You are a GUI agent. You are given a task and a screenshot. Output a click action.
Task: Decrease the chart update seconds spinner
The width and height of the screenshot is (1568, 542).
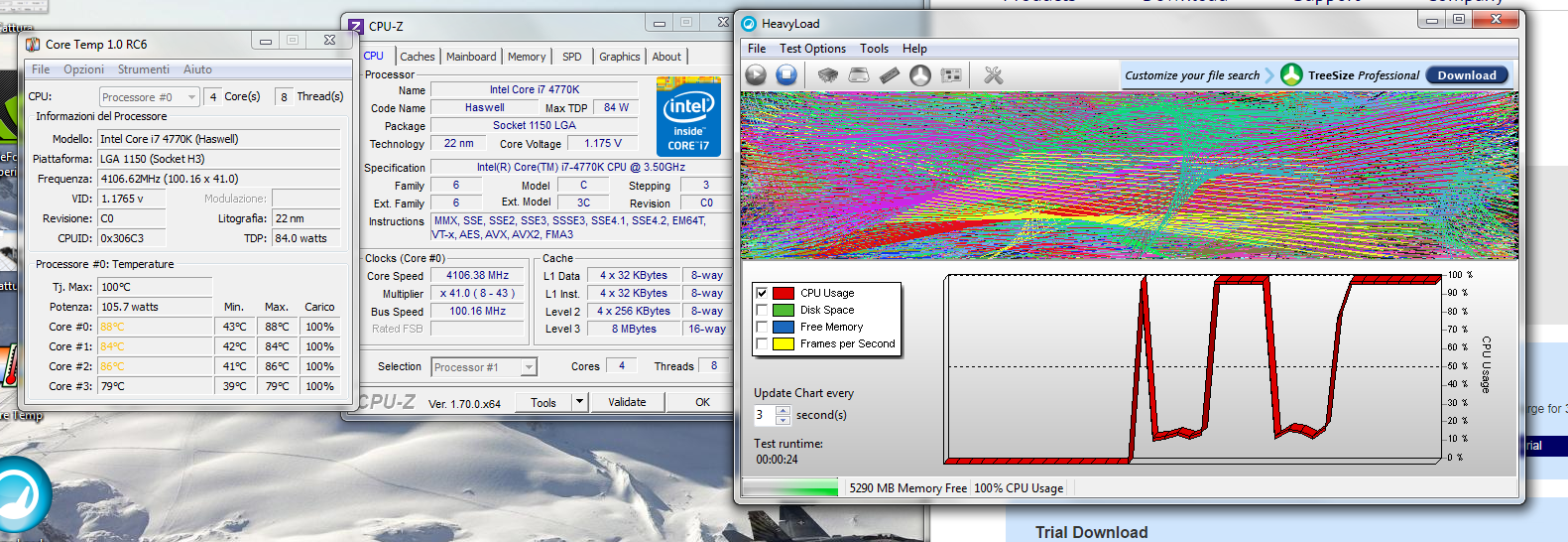click(x=783, y=419)
